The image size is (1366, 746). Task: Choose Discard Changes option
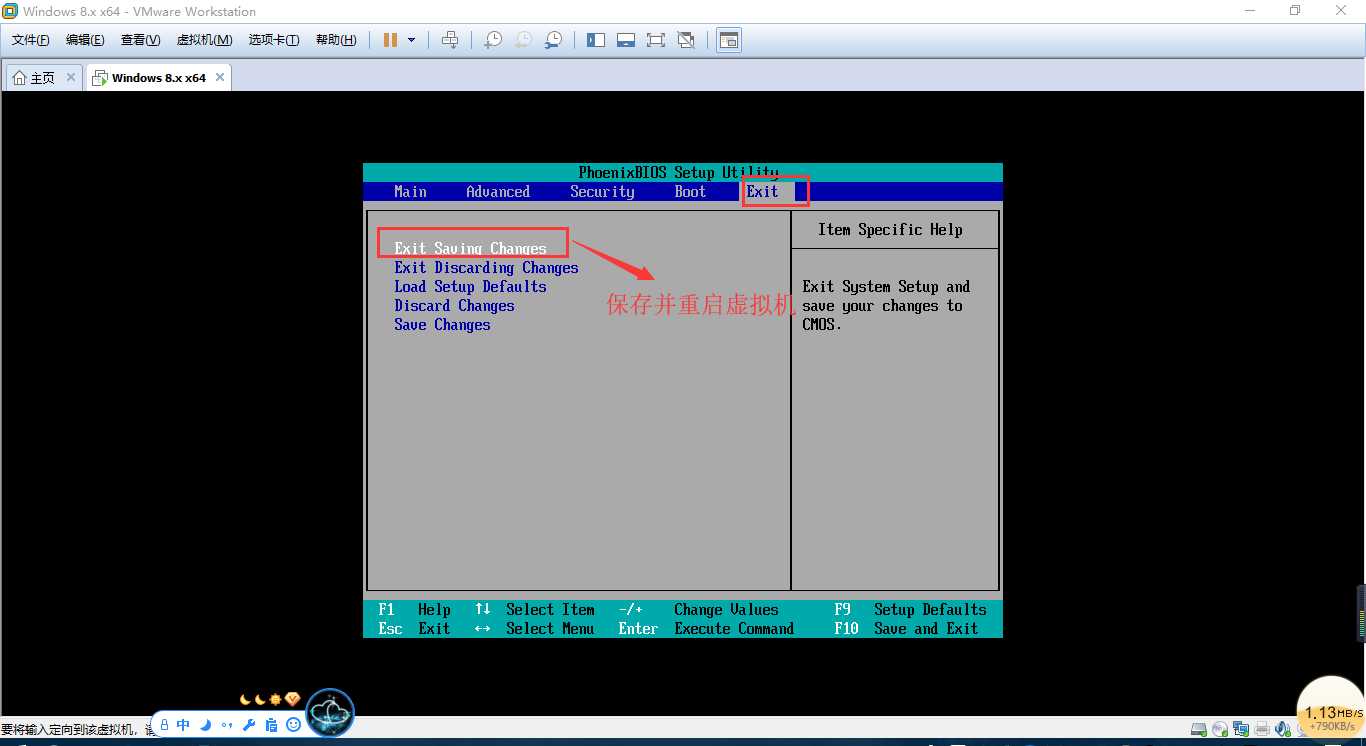click(454, 305)
